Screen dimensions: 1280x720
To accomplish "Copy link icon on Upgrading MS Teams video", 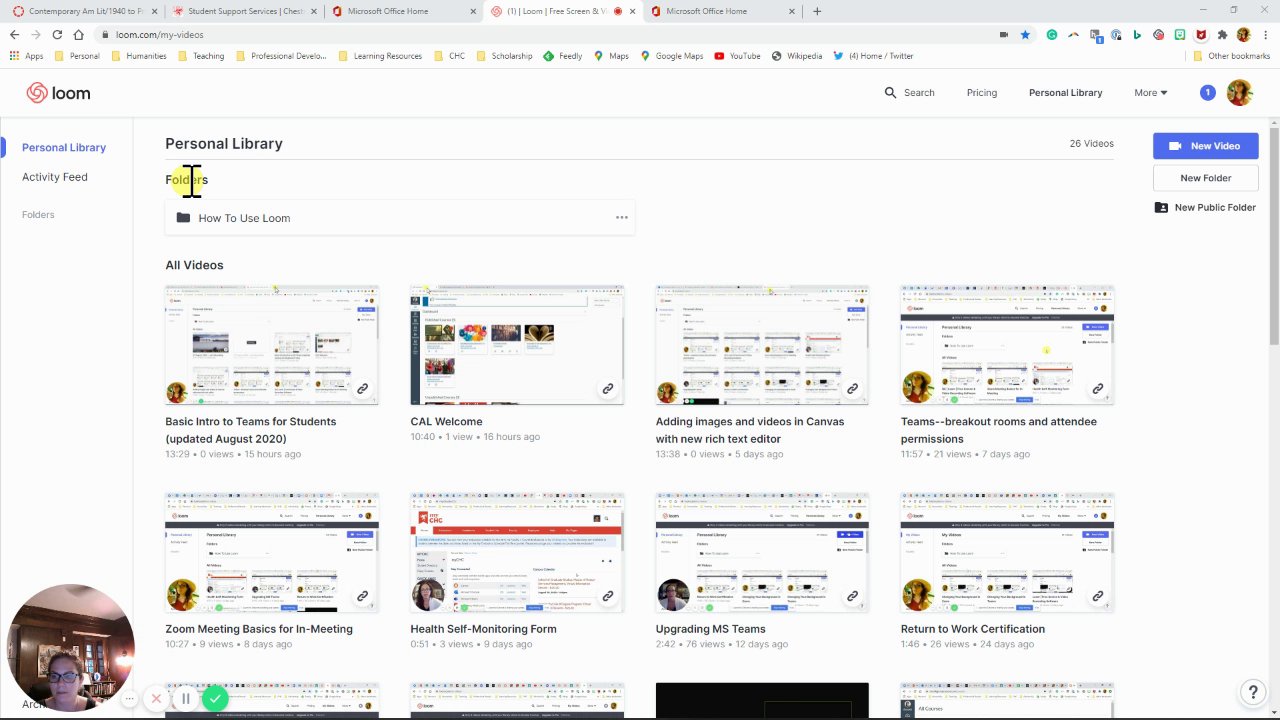I will click(852, 596).
